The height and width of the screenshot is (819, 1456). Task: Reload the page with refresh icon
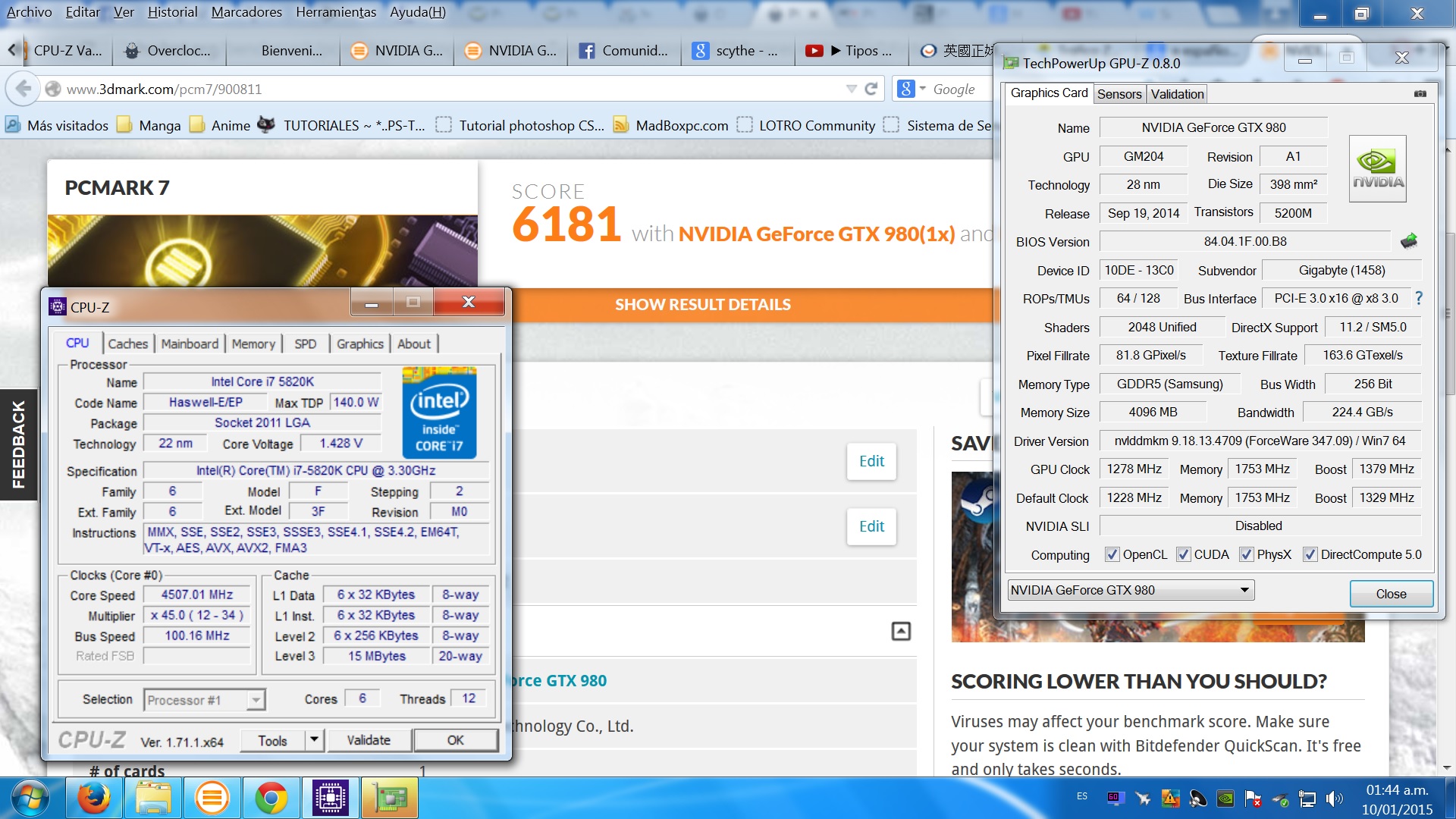coord(871,89)
